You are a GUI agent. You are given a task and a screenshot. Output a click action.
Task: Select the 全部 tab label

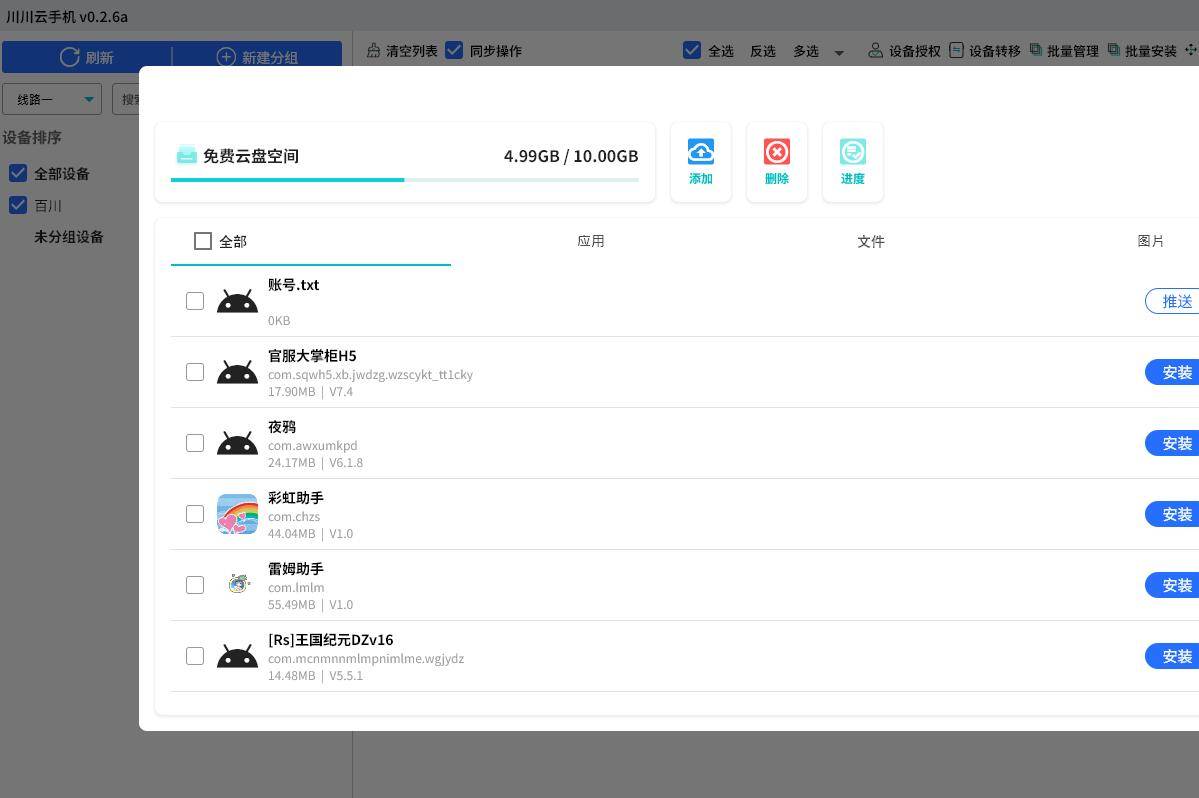tap(232, 242)
